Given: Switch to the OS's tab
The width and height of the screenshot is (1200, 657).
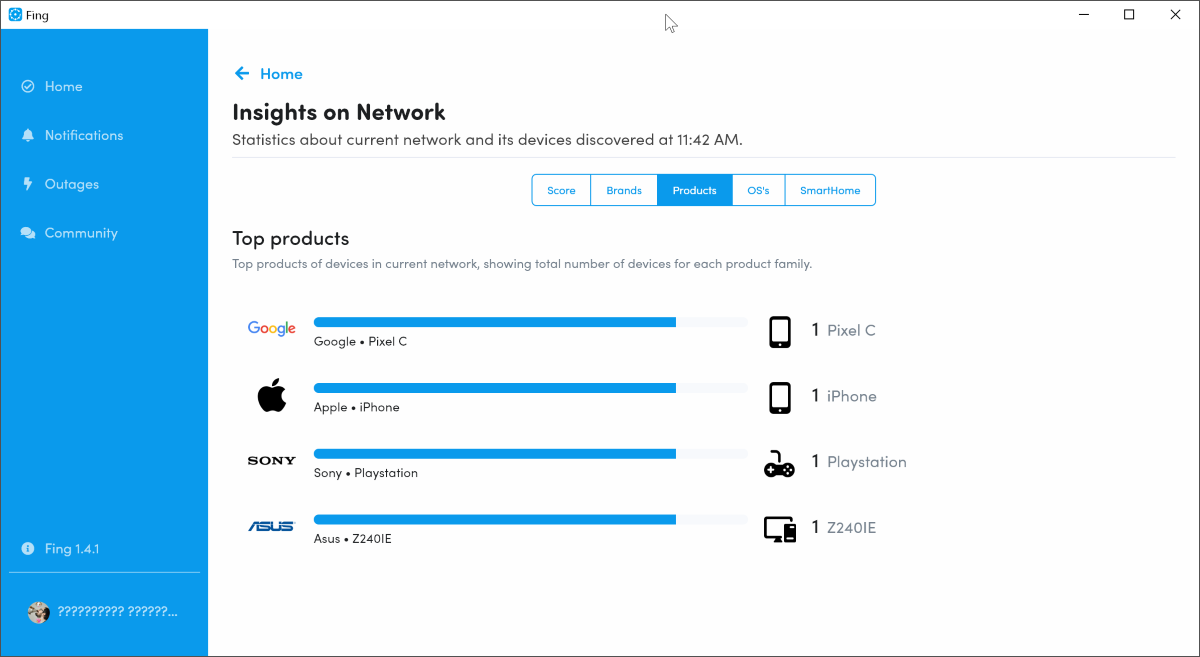Looking at the screenshot, I should click(x=759, y=190).
